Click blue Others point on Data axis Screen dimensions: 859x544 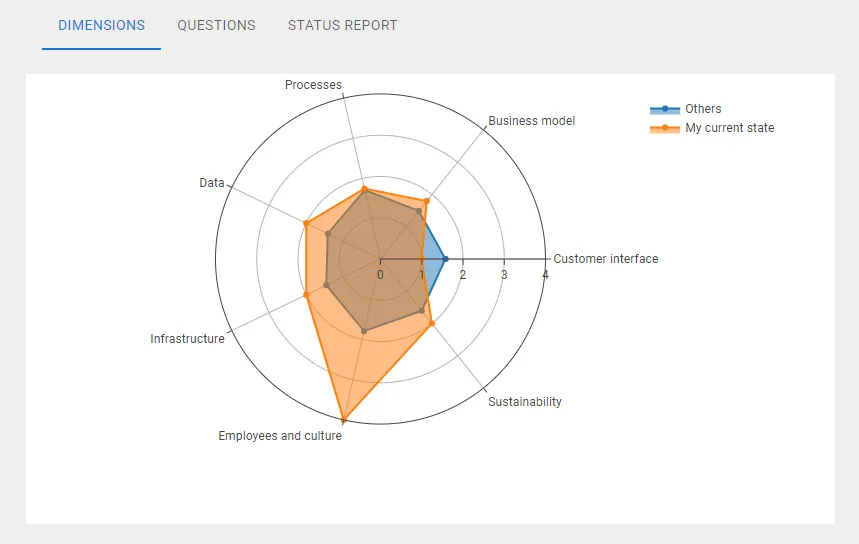coord(327,234)
